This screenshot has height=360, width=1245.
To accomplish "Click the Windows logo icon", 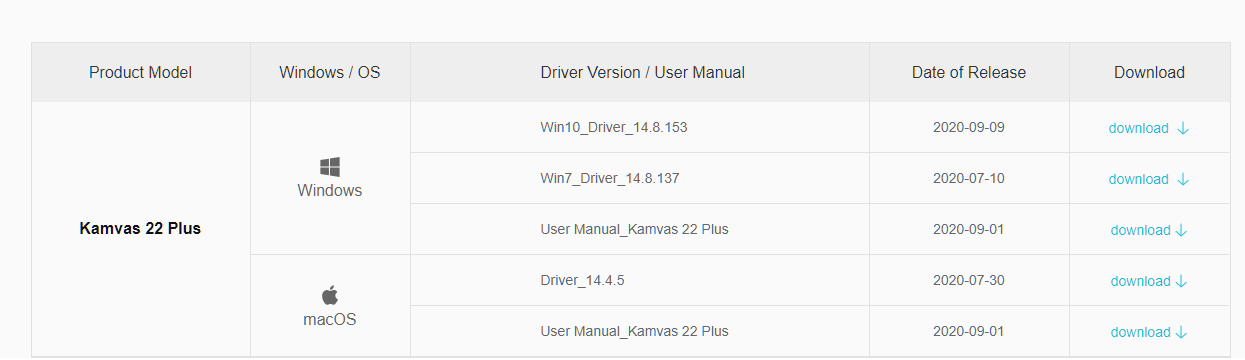I will pos(330,167).
